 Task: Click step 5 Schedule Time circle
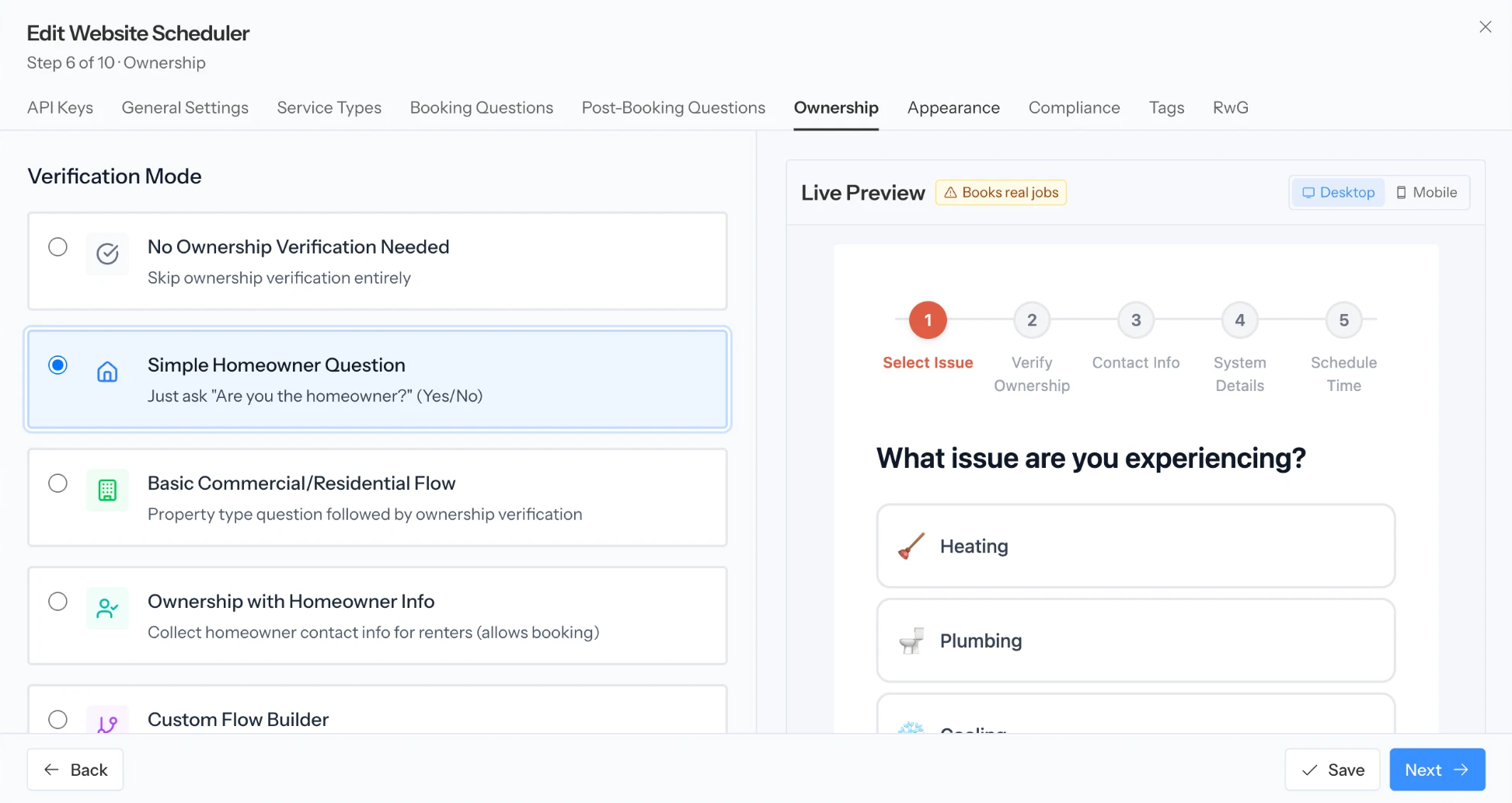(1344, 320)
